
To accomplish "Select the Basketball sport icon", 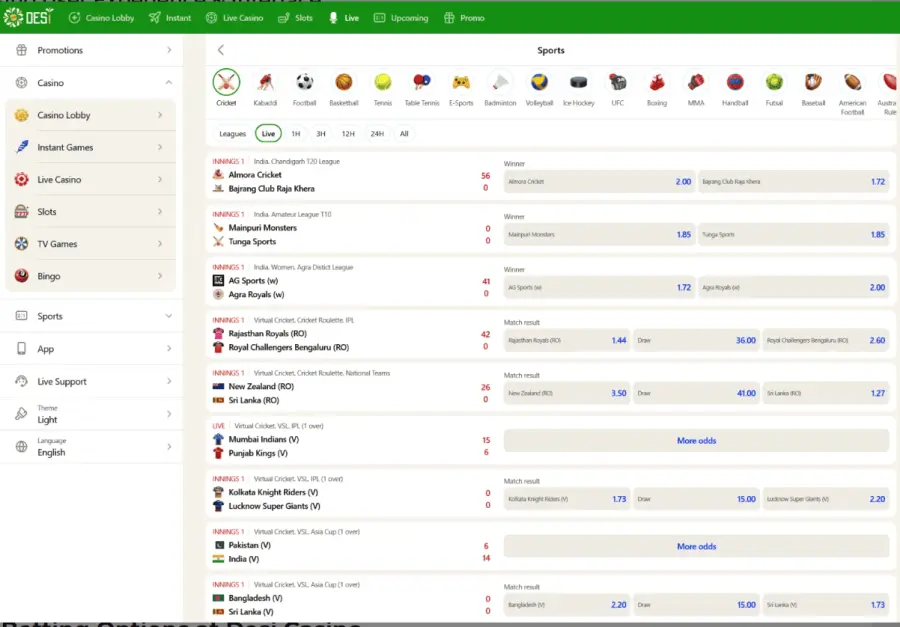I will pos(344,82).
